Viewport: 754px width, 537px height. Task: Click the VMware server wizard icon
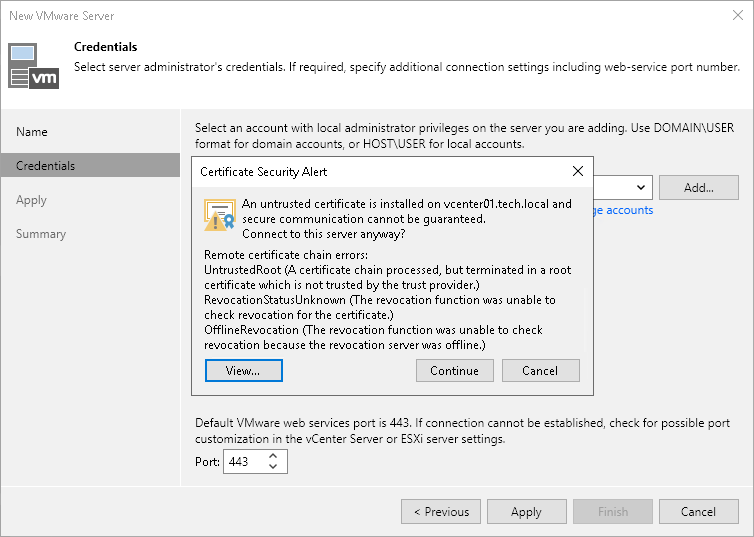(34, 67)
